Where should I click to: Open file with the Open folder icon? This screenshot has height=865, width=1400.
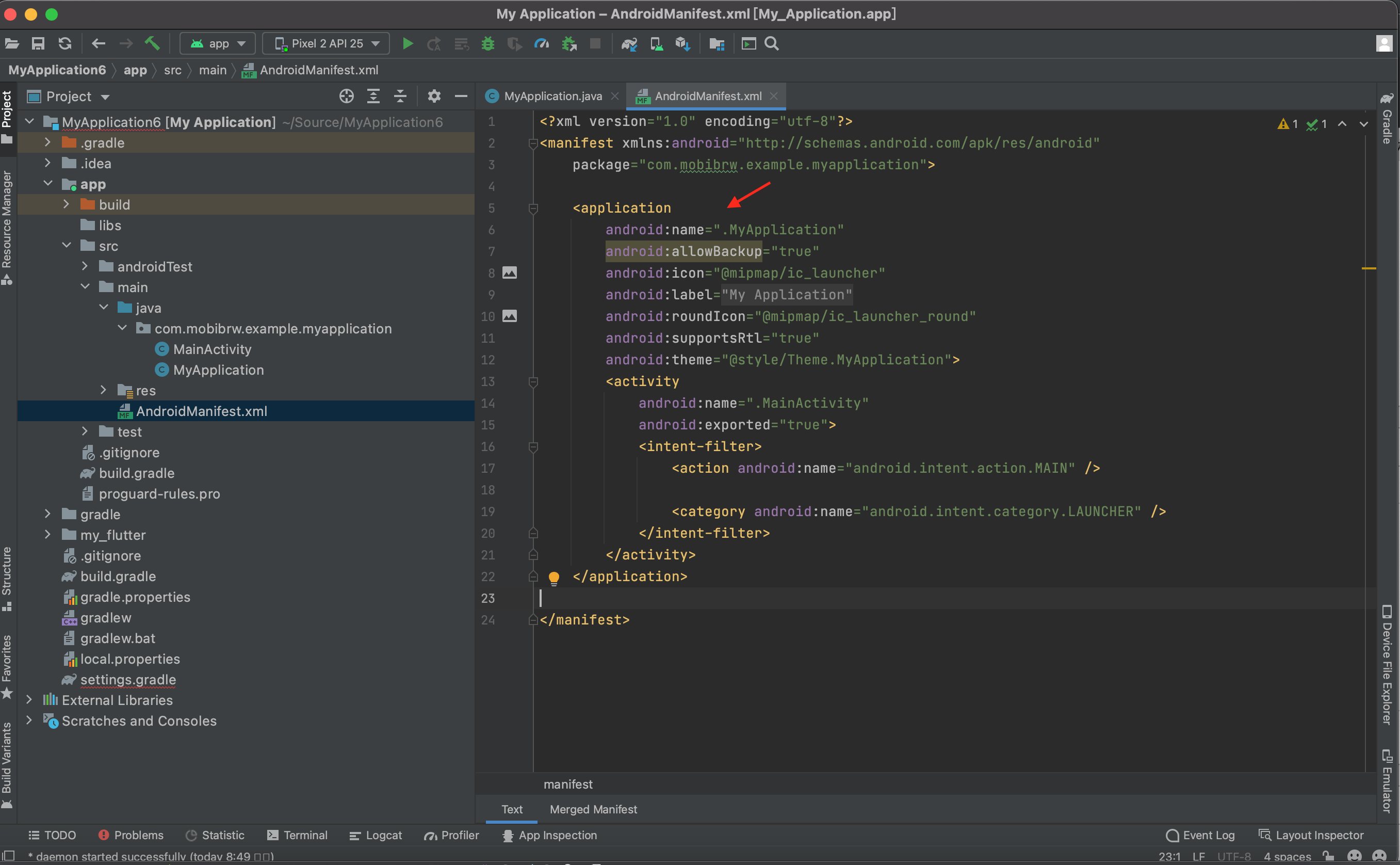pyautogui.click(x=12, y=43)
